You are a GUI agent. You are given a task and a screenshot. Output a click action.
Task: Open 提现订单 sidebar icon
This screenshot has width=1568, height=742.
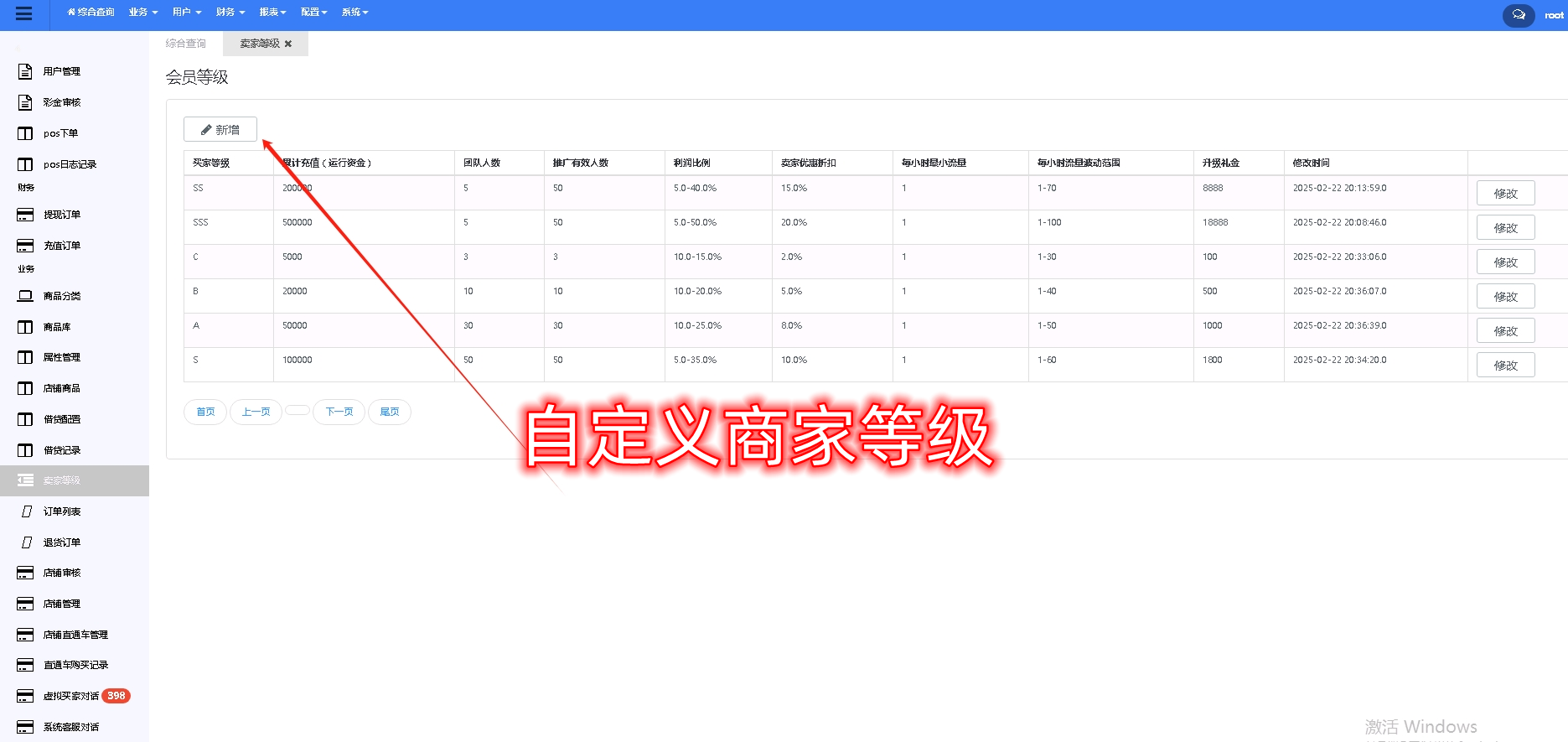click(25, 215)
